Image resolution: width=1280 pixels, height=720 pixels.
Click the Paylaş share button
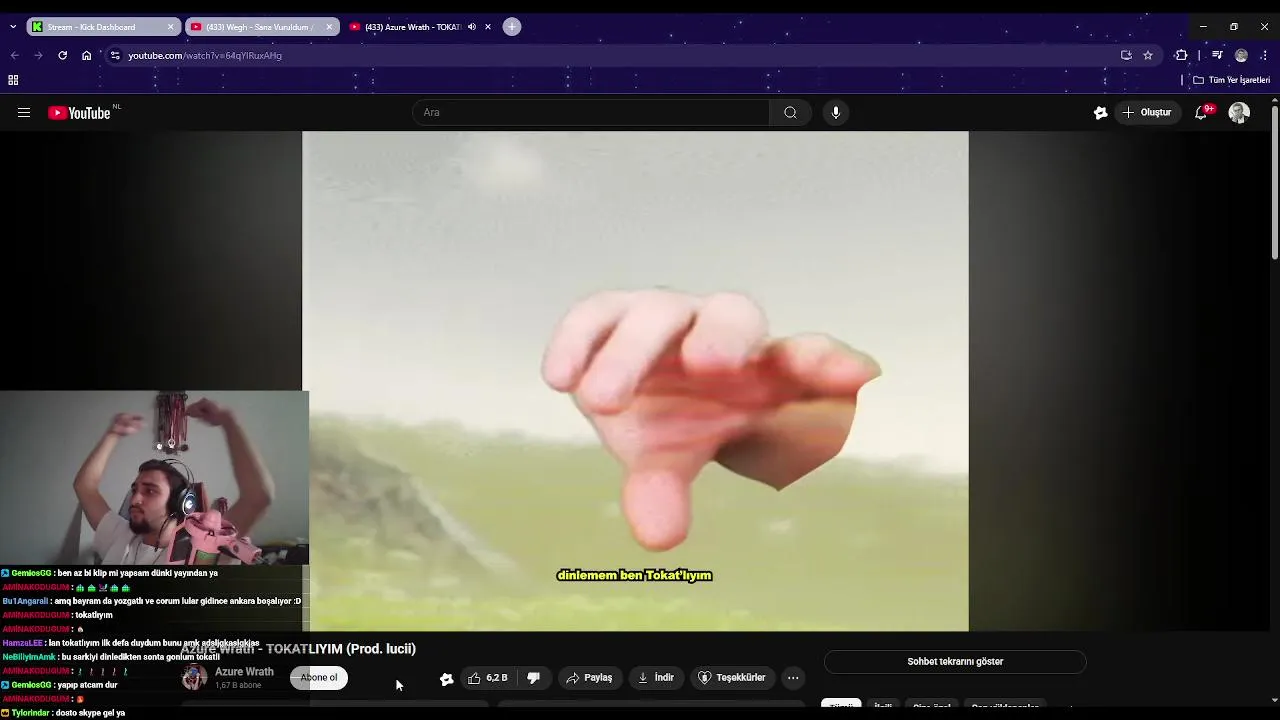[589, 678]
